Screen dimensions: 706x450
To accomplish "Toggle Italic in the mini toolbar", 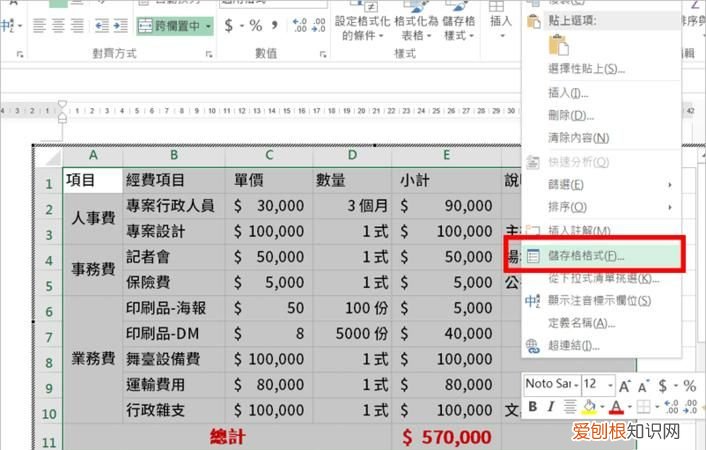I will [551, 407].
